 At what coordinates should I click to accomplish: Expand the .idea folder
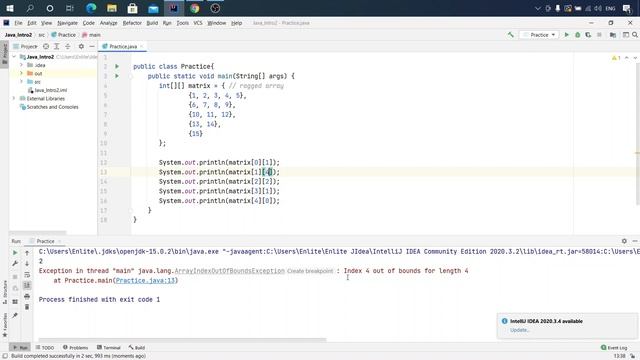[21, 65]
